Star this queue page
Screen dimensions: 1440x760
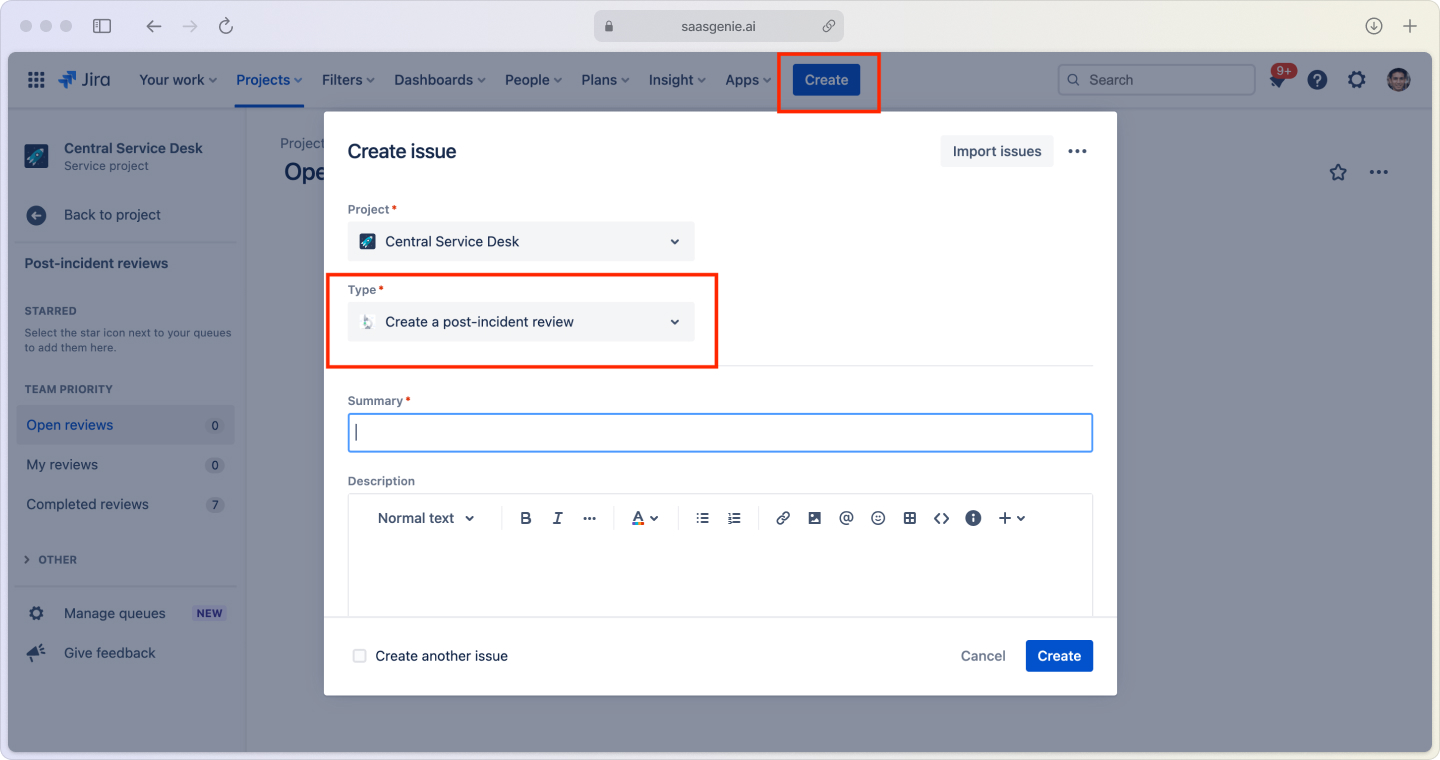click(1338, 173)
